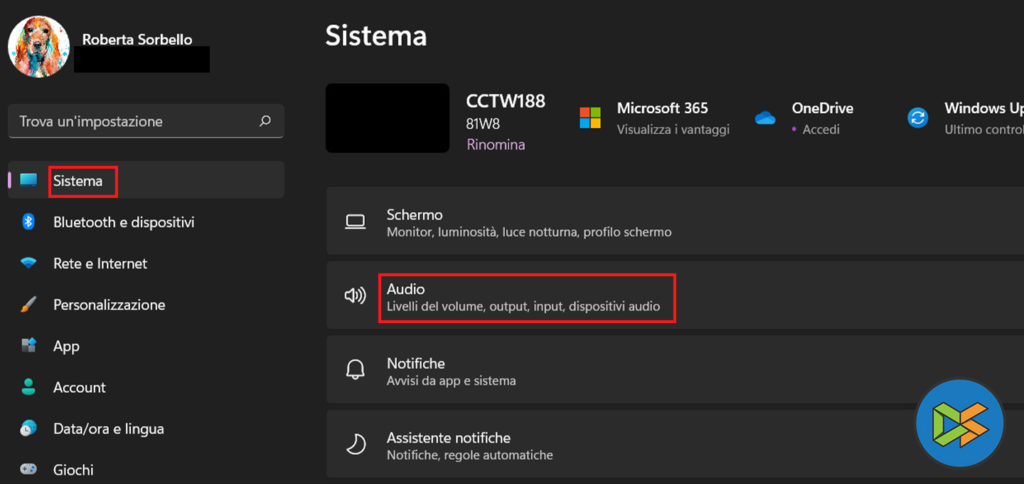Viewport: 1024px width, 484px height.
Task: Click the OneDrive Accedi link
Action: (820, 129)
